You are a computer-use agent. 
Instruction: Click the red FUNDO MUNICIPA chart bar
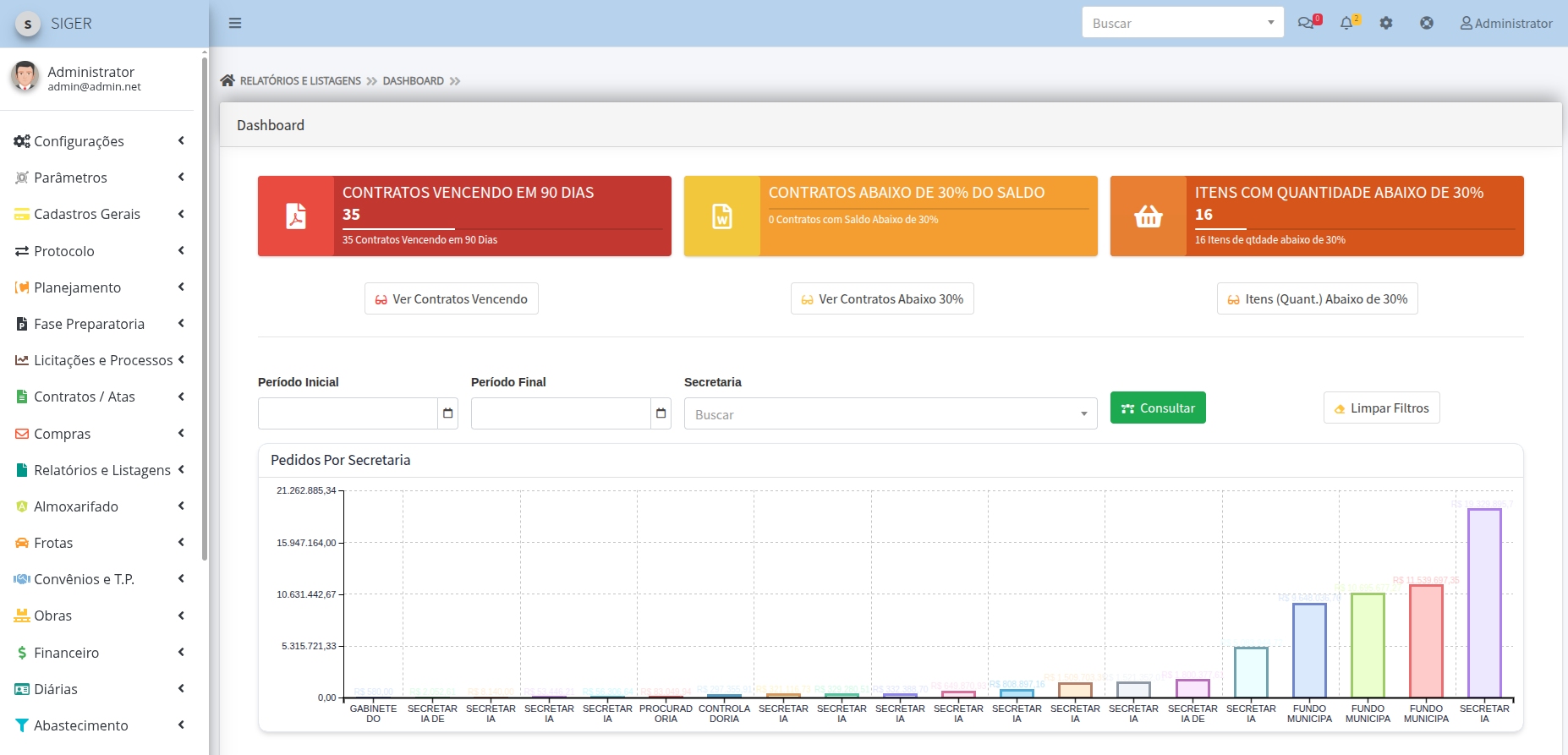pos(1426,642)
